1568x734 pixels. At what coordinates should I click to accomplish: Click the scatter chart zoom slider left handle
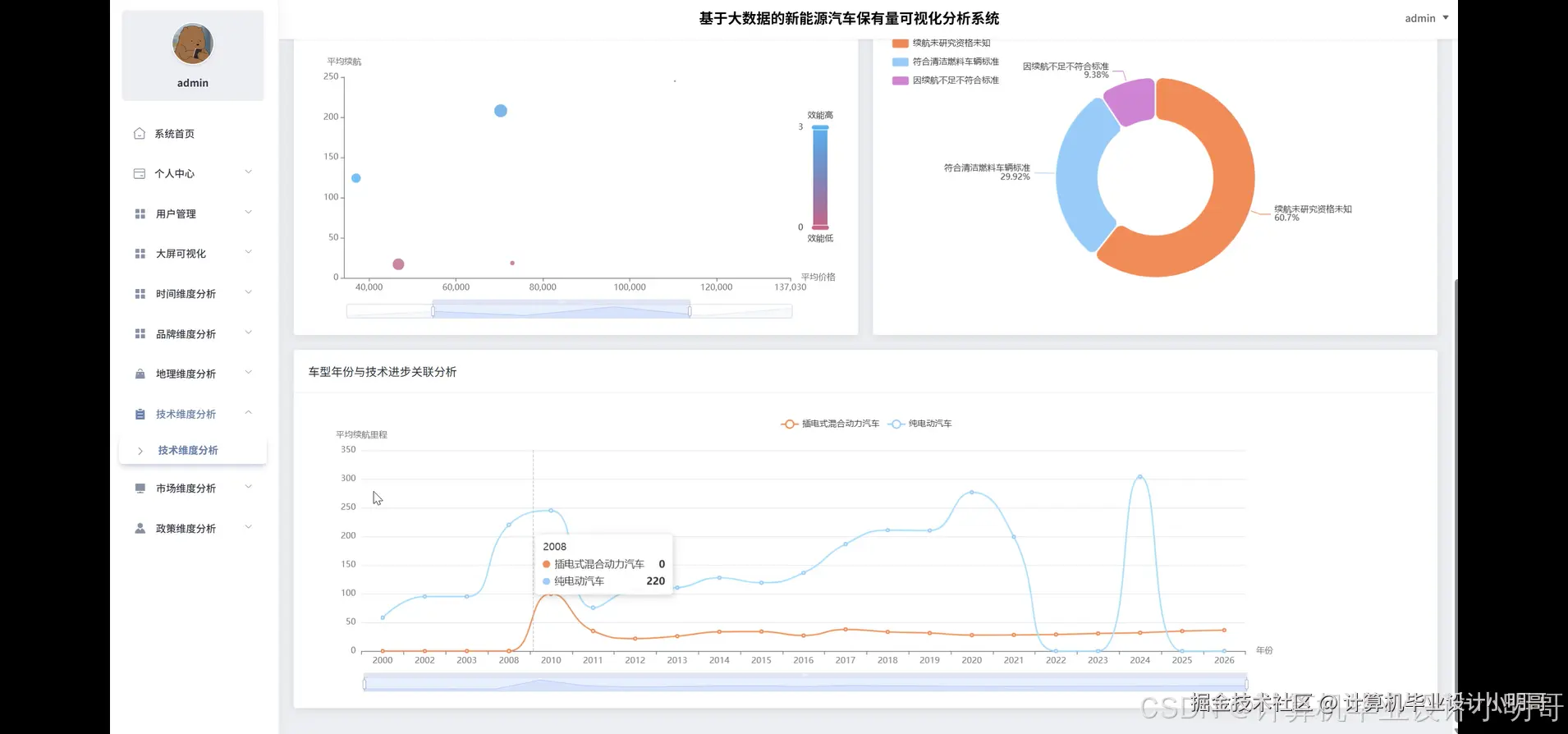click(433, 311)
